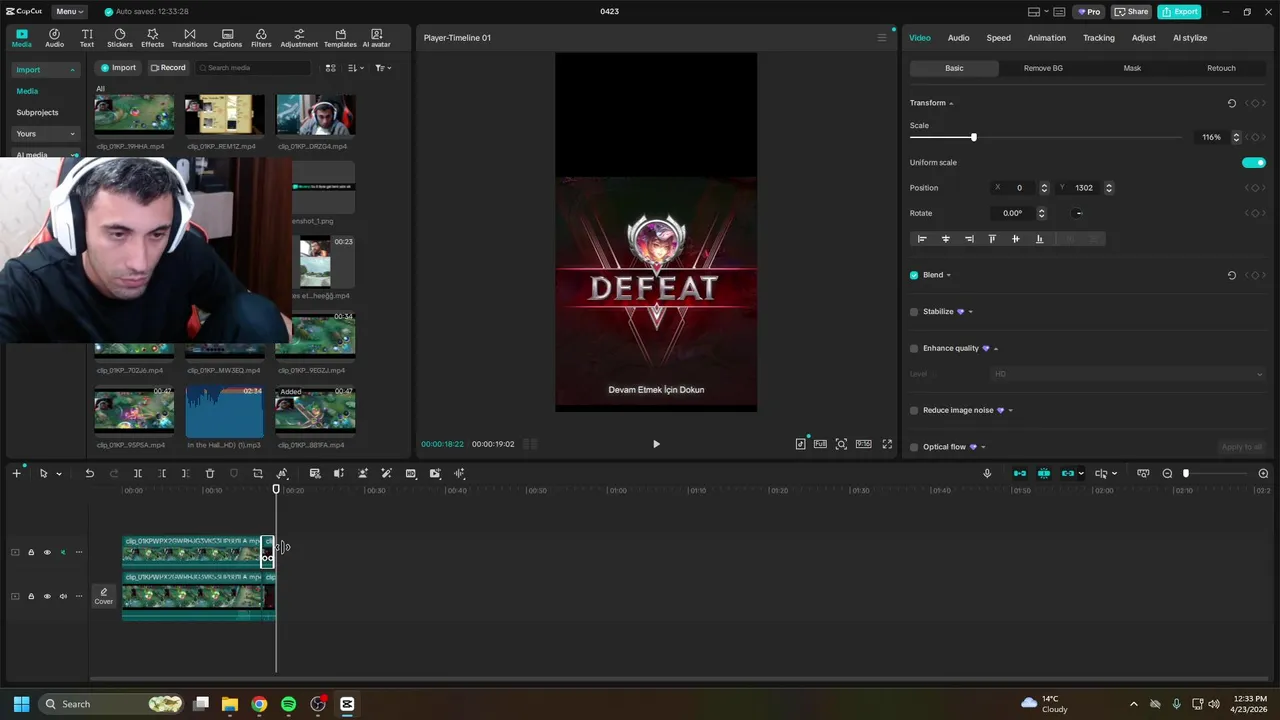Screen dimensions: 1280x720
Task: Enable the Reduce image noise checkbox
Action: coord(914,410)
